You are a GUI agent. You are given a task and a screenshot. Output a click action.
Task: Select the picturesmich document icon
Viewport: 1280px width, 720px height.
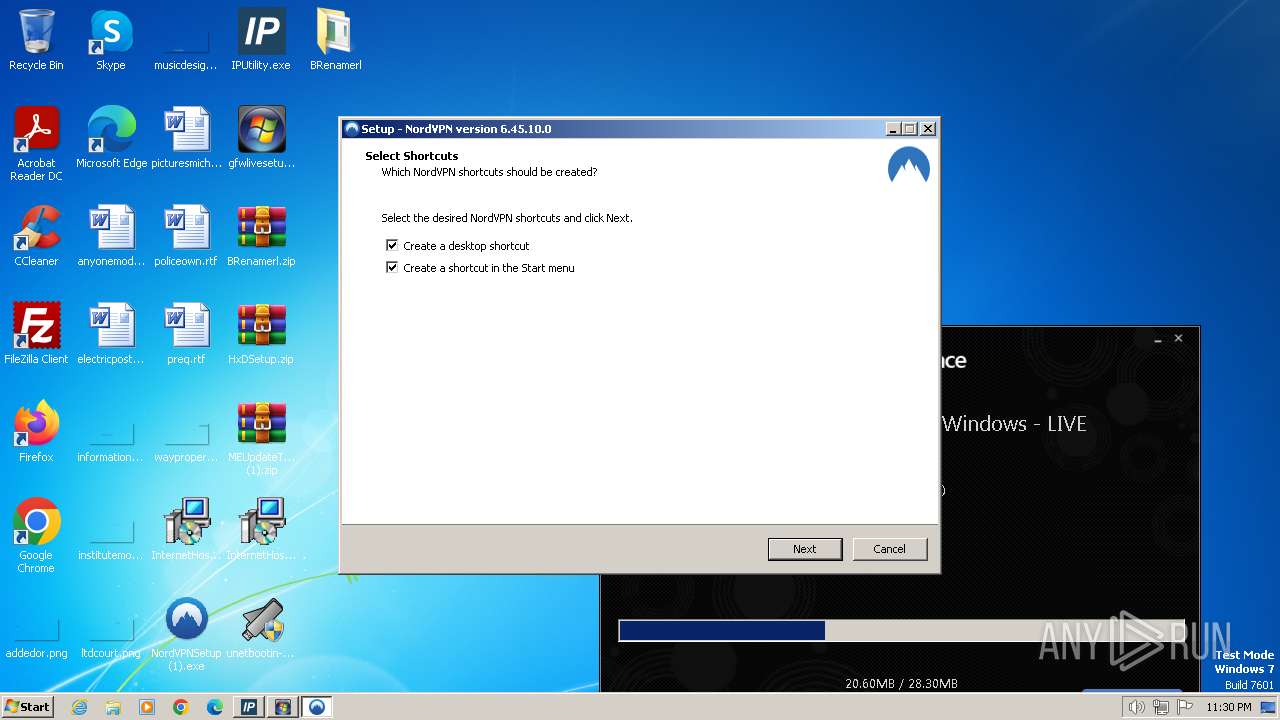click(187, 138)
